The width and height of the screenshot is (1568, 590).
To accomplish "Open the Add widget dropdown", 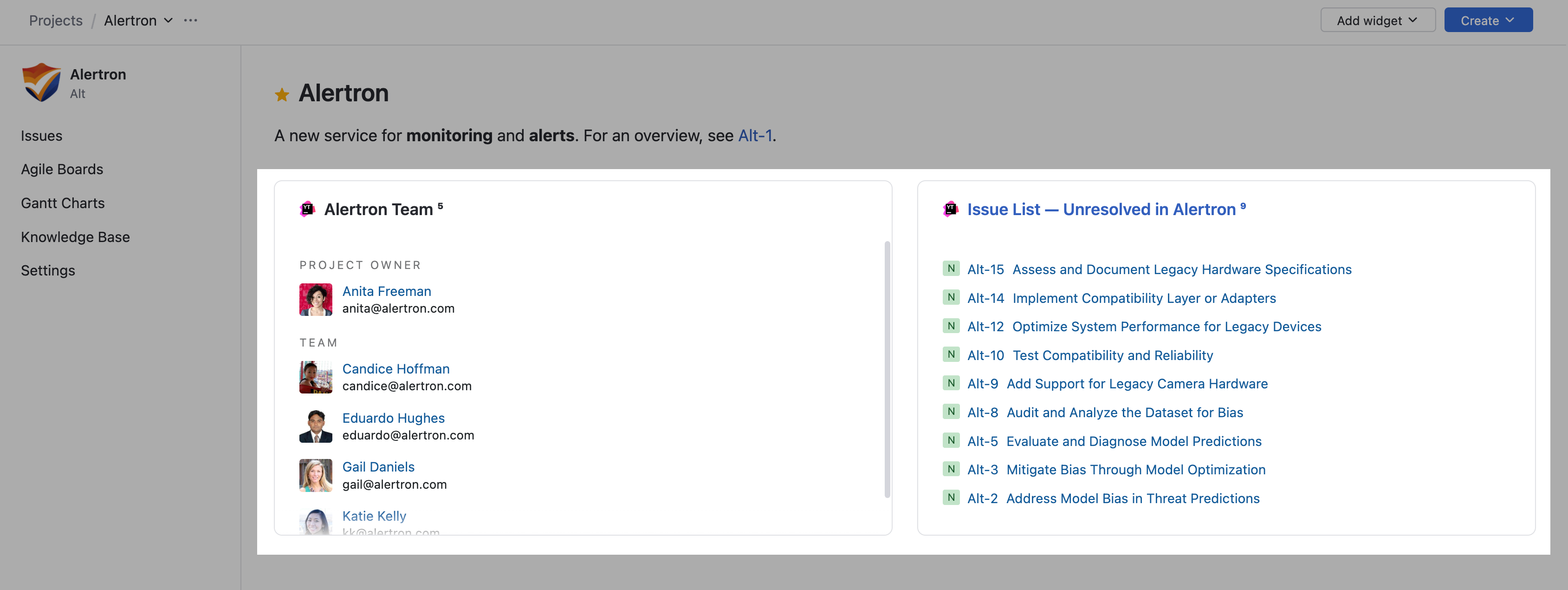I will [1378, 20].
